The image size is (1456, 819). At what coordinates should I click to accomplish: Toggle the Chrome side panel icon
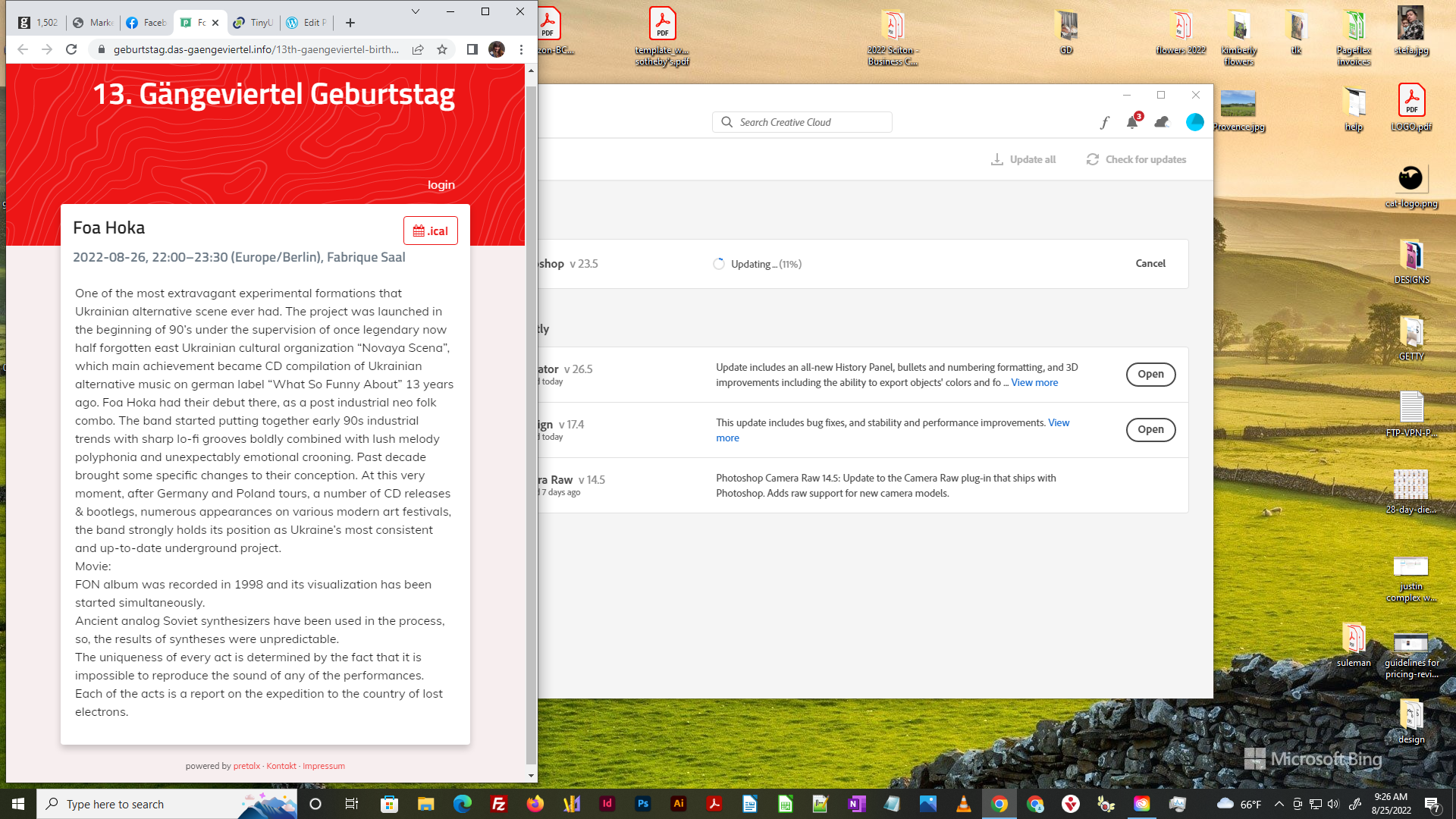pos(472,49)
